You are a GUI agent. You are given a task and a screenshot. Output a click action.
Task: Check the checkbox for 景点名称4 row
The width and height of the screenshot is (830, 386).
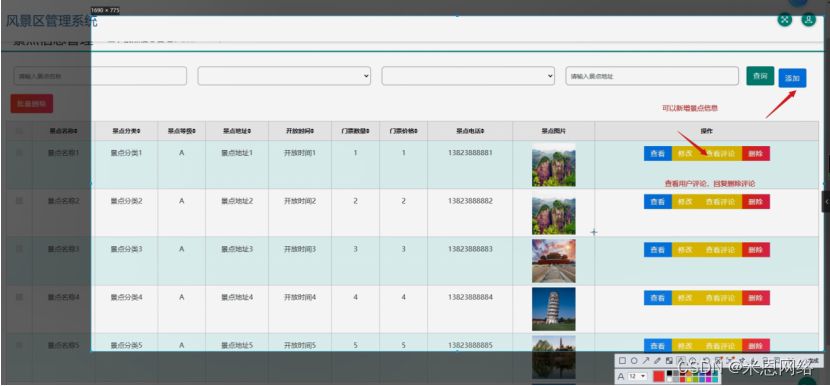pyautogui.click(x=19, y=297)
